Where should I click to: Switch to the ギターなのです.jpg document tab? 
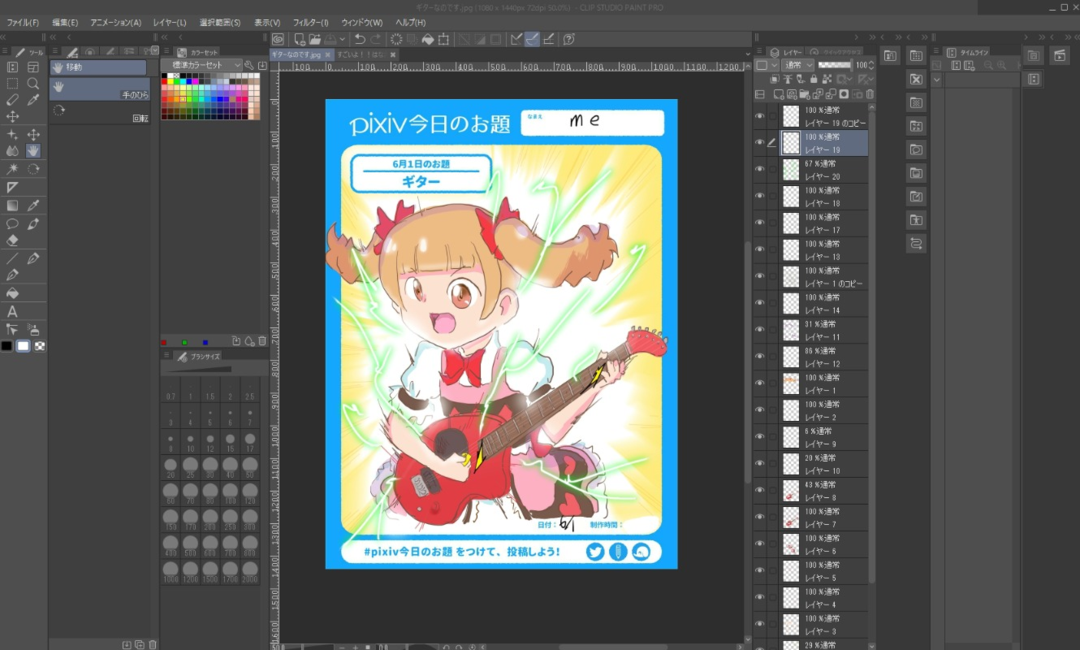pos(296,54)
